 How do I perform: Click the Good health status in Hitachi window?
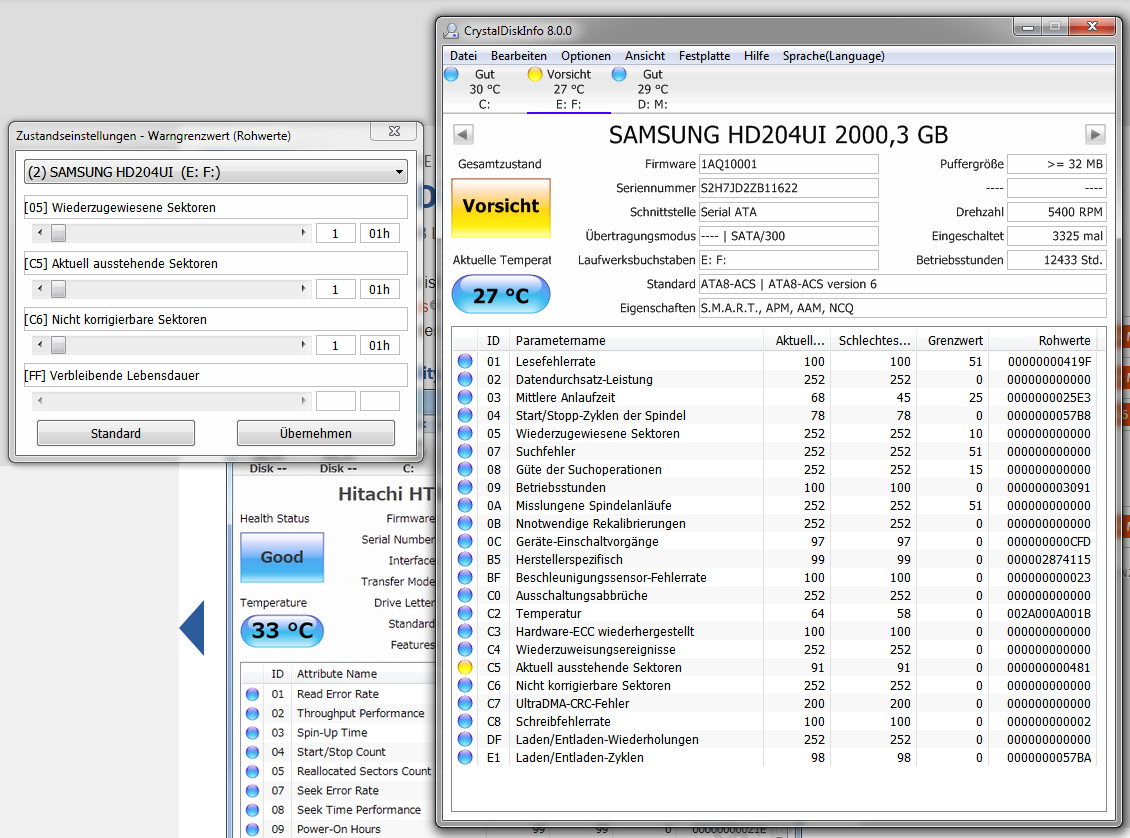pos(282,557)
